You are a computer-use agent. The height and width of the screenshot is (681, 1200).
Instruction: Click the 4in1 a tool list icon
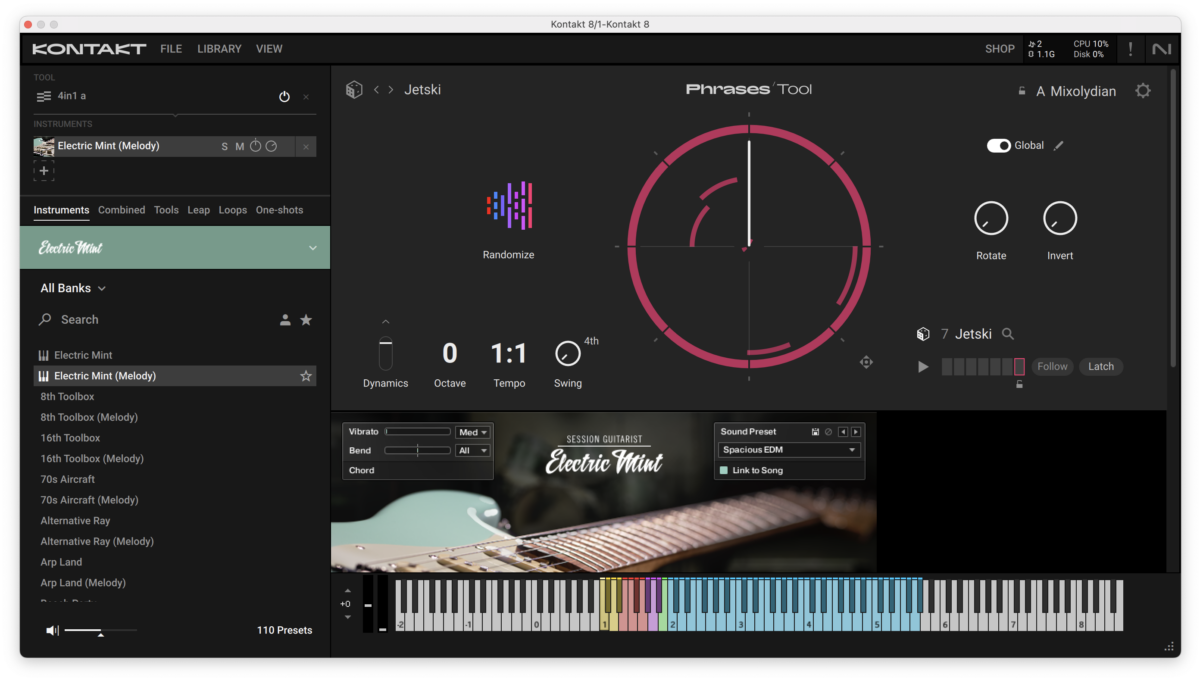[44, 97]
